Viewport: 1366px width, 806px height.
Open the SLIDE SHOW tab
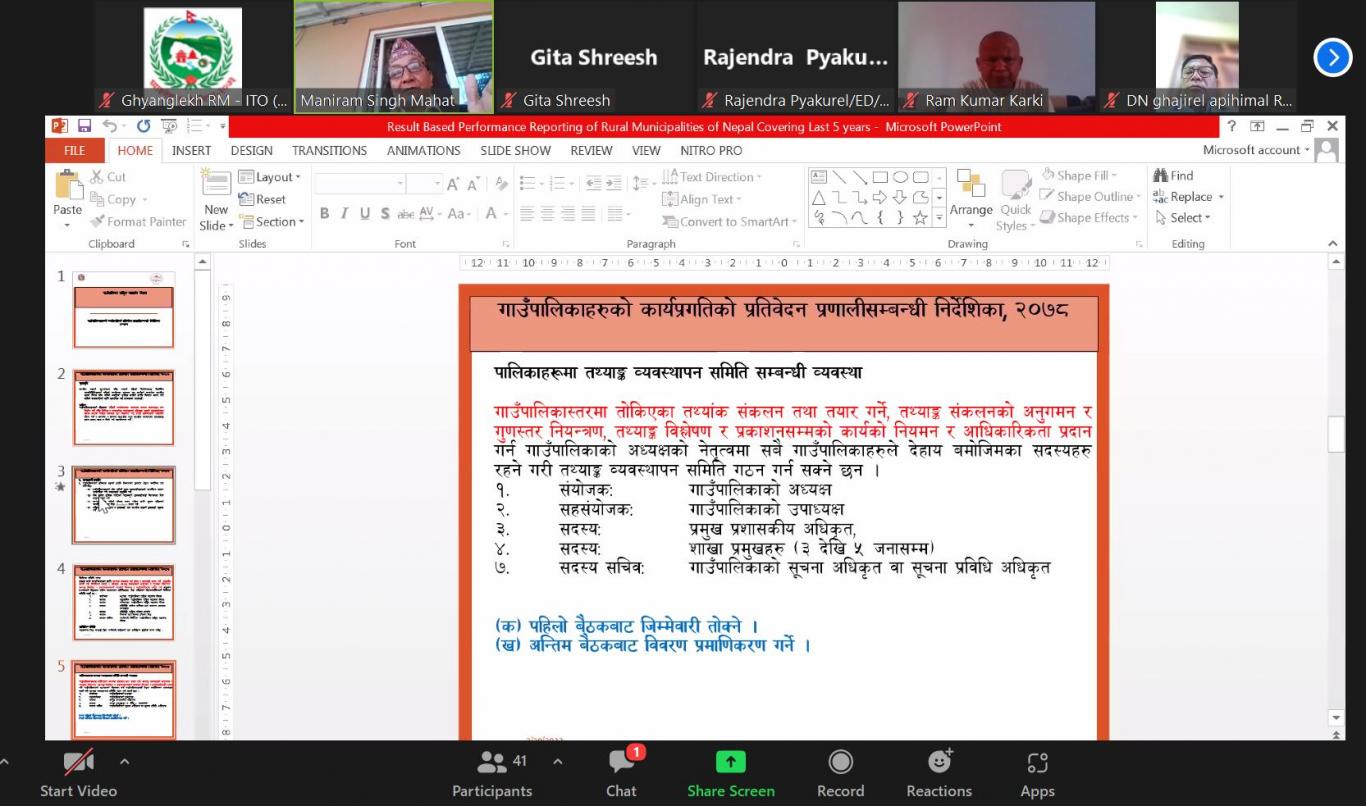tap(515, 151)
